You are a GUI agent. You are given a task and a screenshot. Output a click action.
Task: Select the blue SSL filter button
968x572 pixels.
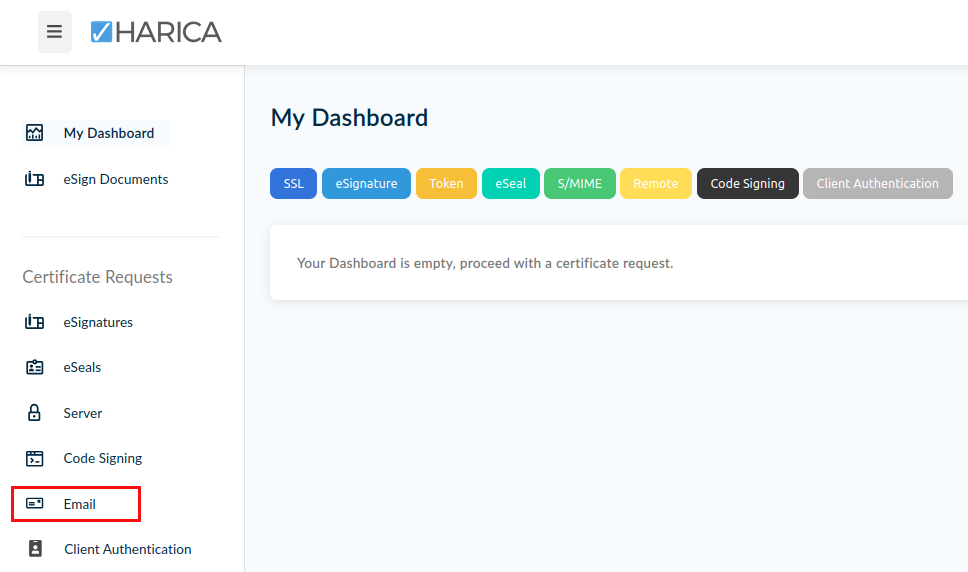[293, 183]
